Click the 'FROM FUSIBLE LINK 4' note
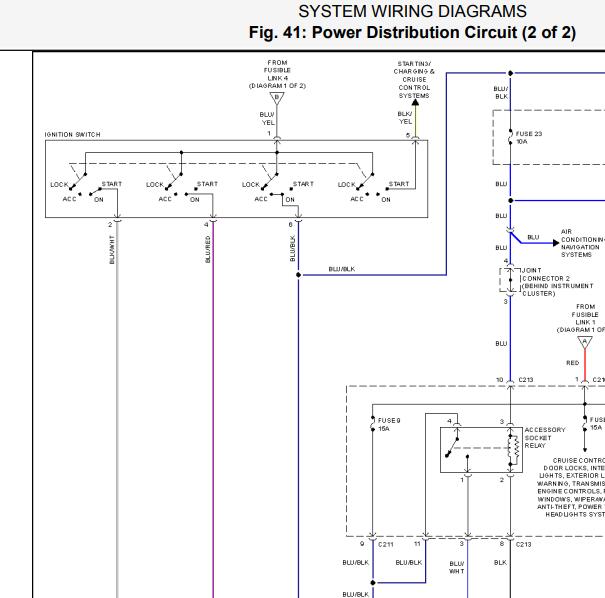The image size is (605, 598). [277, 74]
